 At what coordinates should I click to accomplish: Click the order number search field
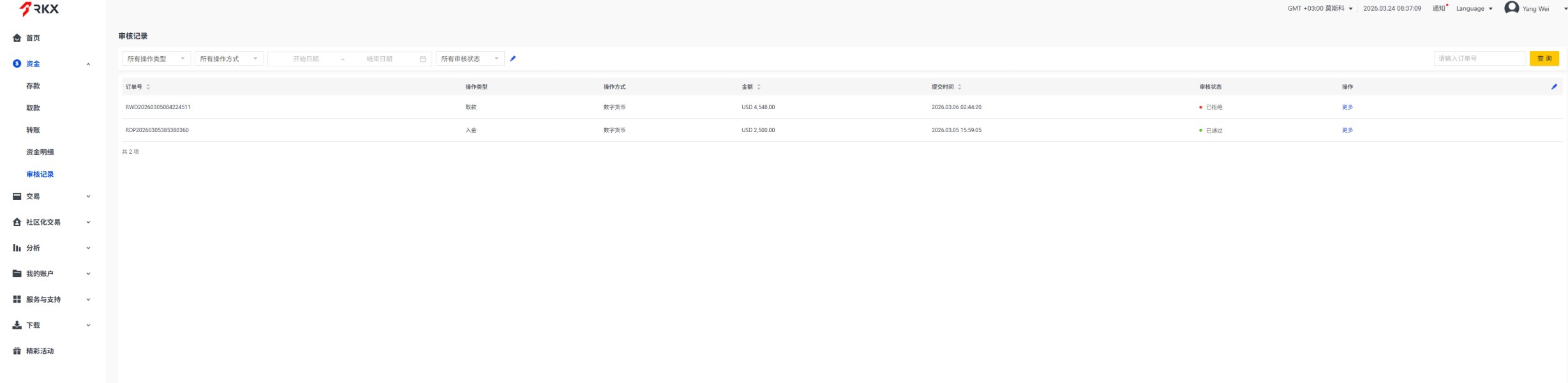coord(1479,59)
